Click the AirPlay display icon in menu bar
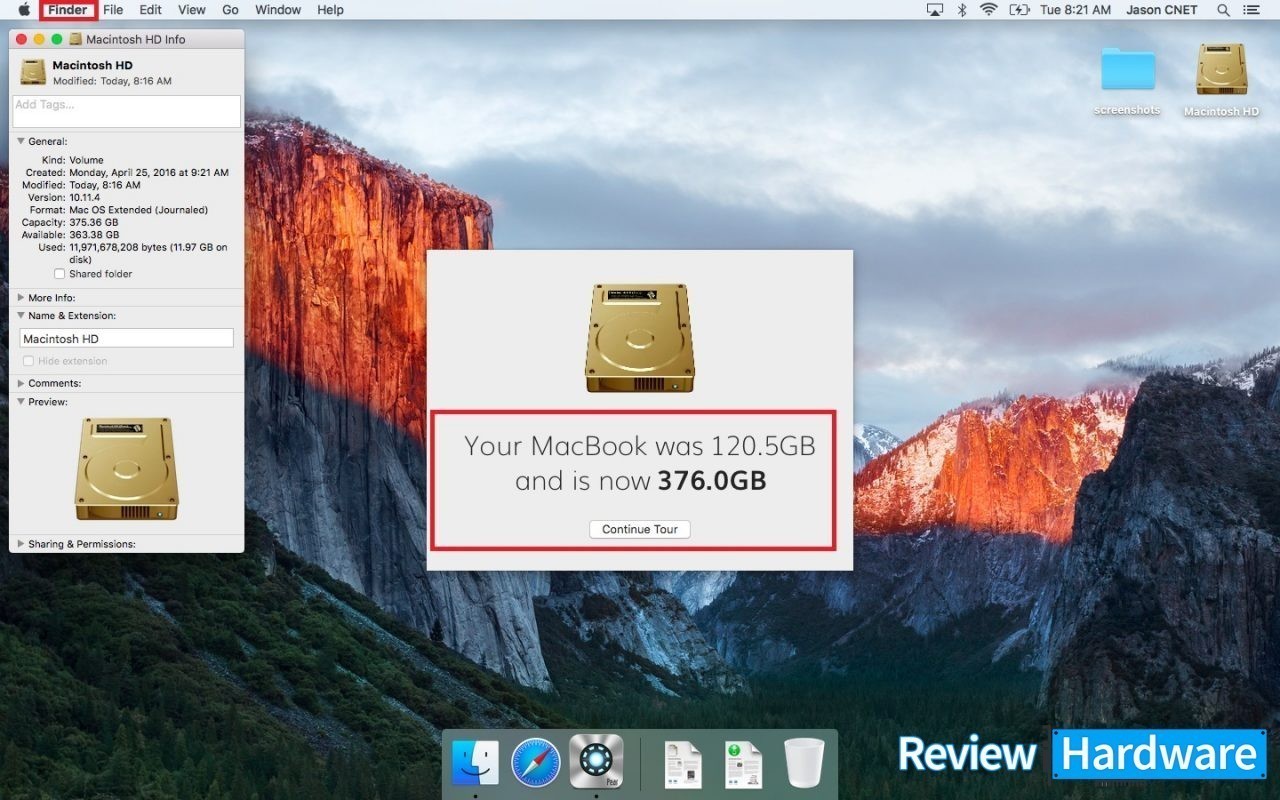This screenshot has width=1280, height=800. point(935,10)
